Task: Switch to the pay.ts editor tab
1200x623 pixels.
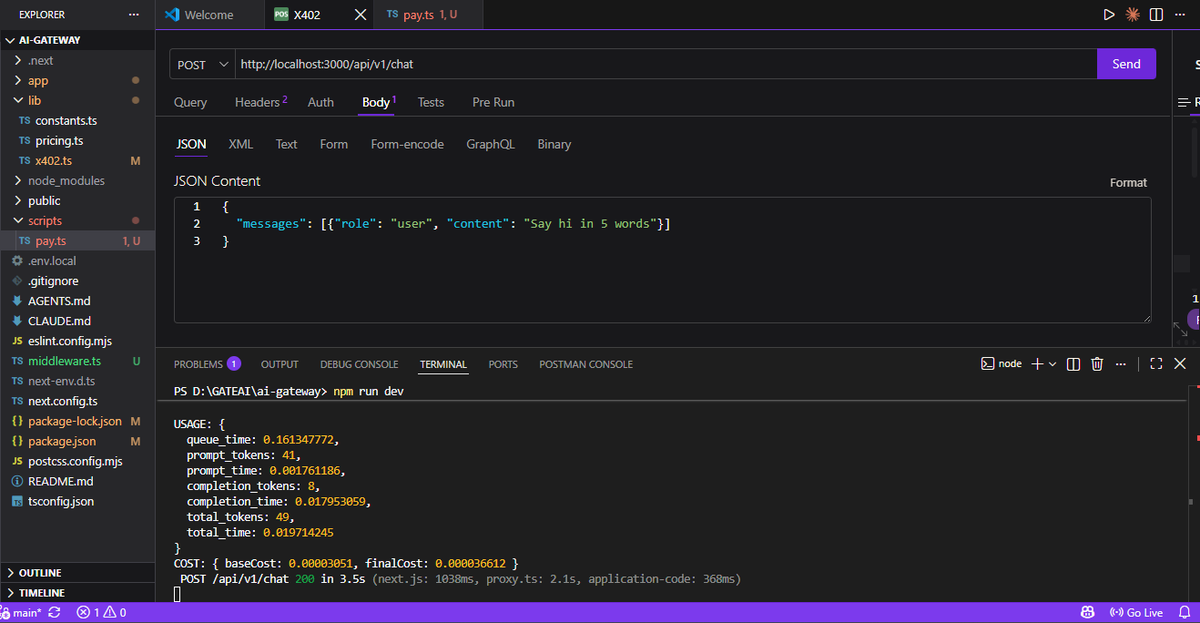Action: (430, 15)
